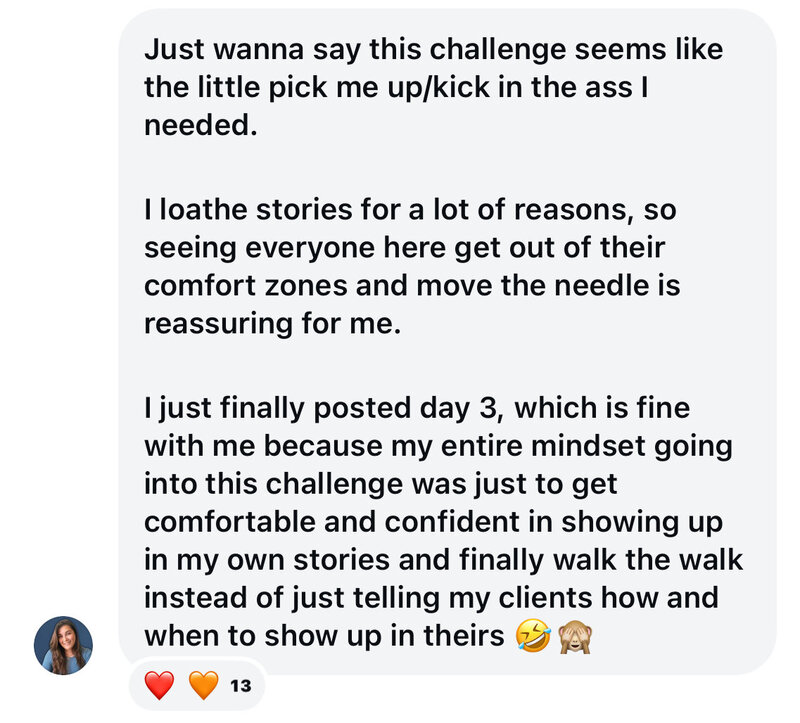This screenshot has height=723, width=800.
Task: Tap the orange heart reaction
Action: 203,686
